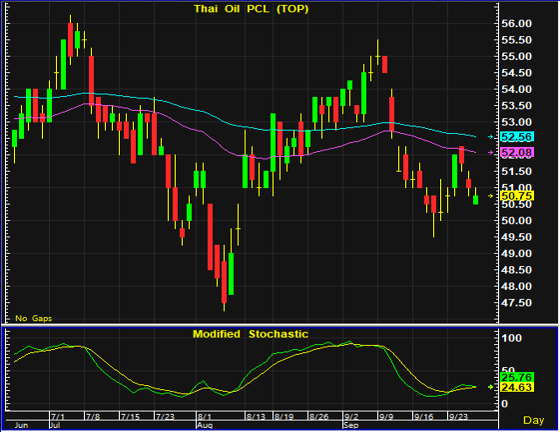Click the magenta arrow beside 52.08
Image resolution: width=560 pixels, height=432 pixels.
[x=491, y=153]
